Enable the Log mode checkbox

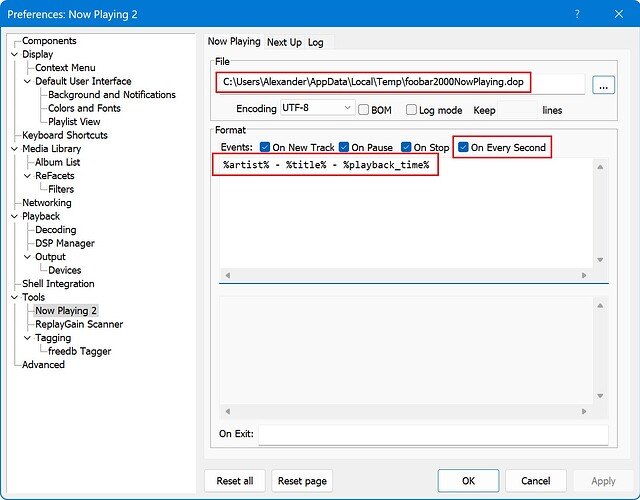point(411,110)
